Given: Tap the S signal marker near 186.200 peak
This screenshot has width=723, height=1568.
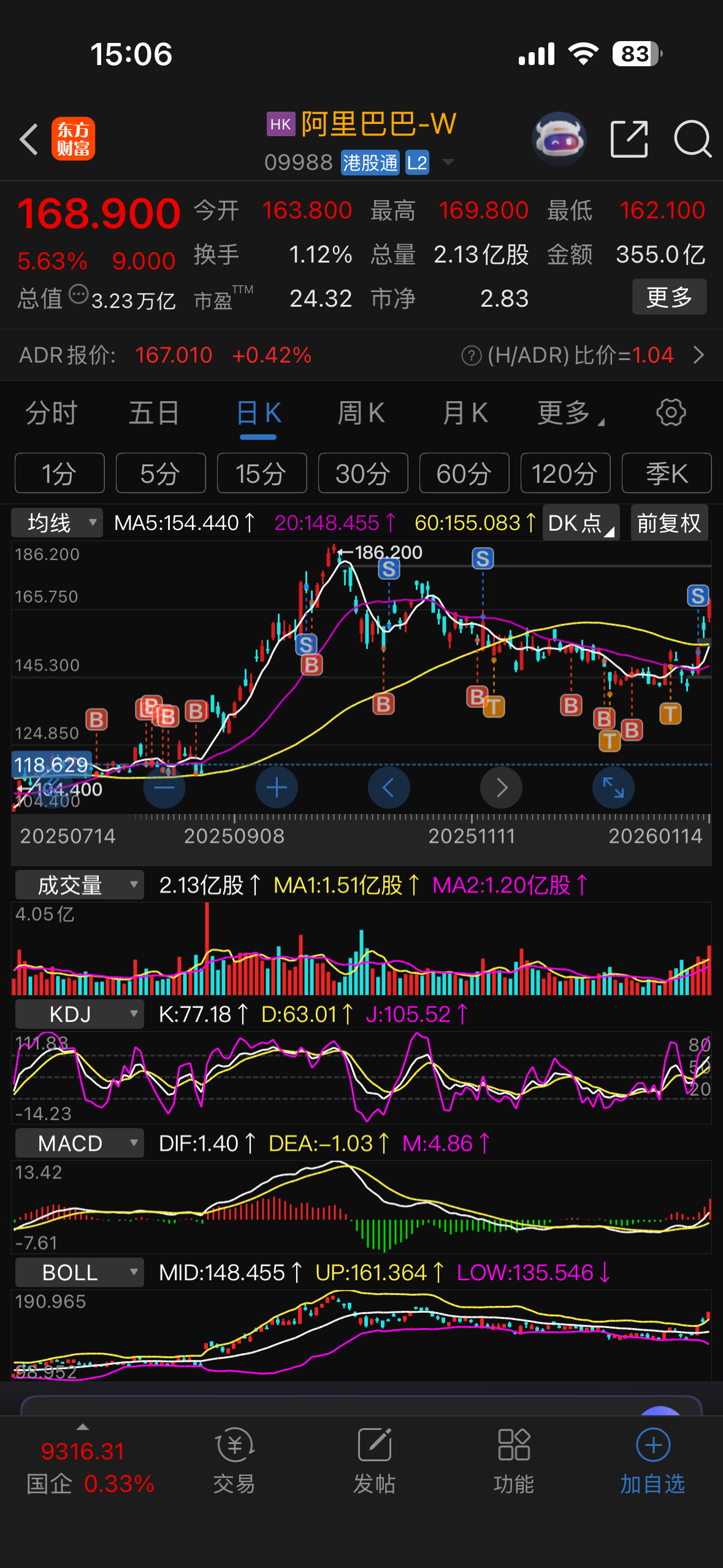Looking at the screenshot, I should [x=389, y=569].
